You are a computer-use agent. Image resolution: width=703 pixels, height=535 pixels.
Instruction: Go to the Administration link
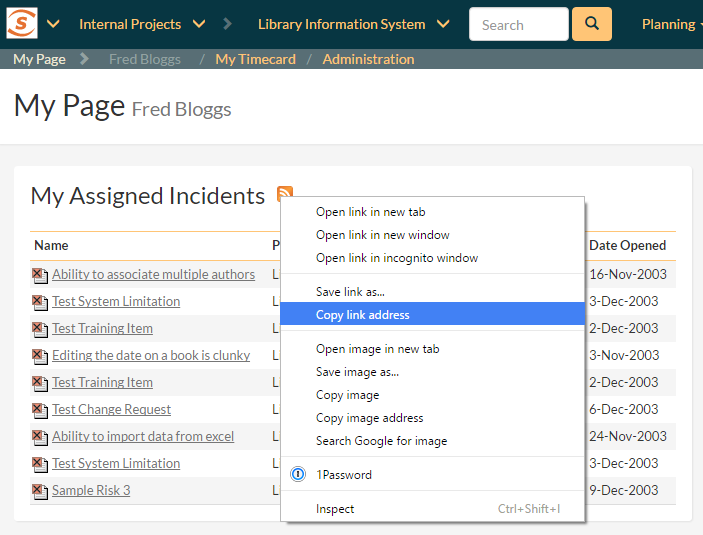coord(368,59)
